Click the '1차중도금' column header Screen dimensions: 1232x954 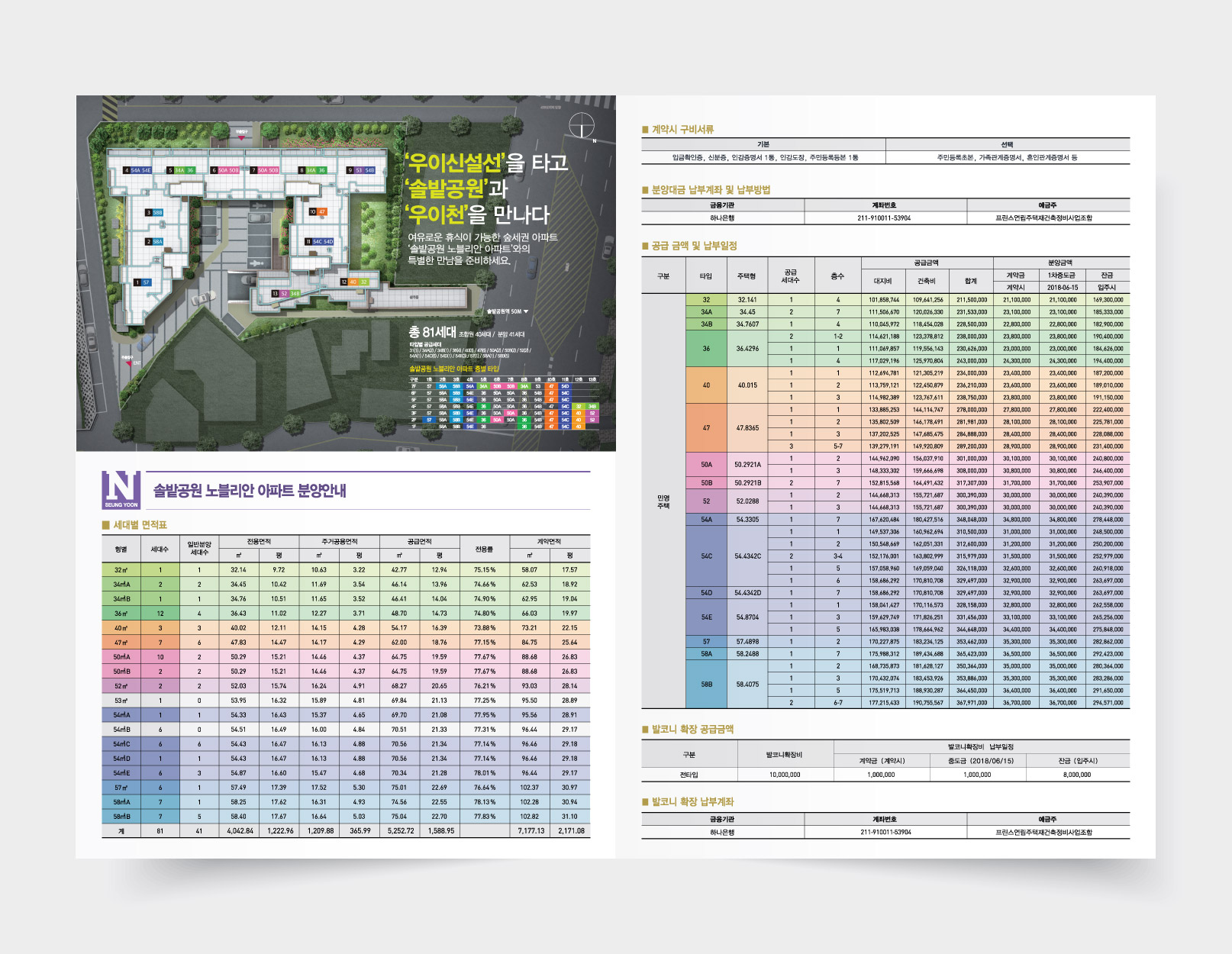tap(1062, 276)
